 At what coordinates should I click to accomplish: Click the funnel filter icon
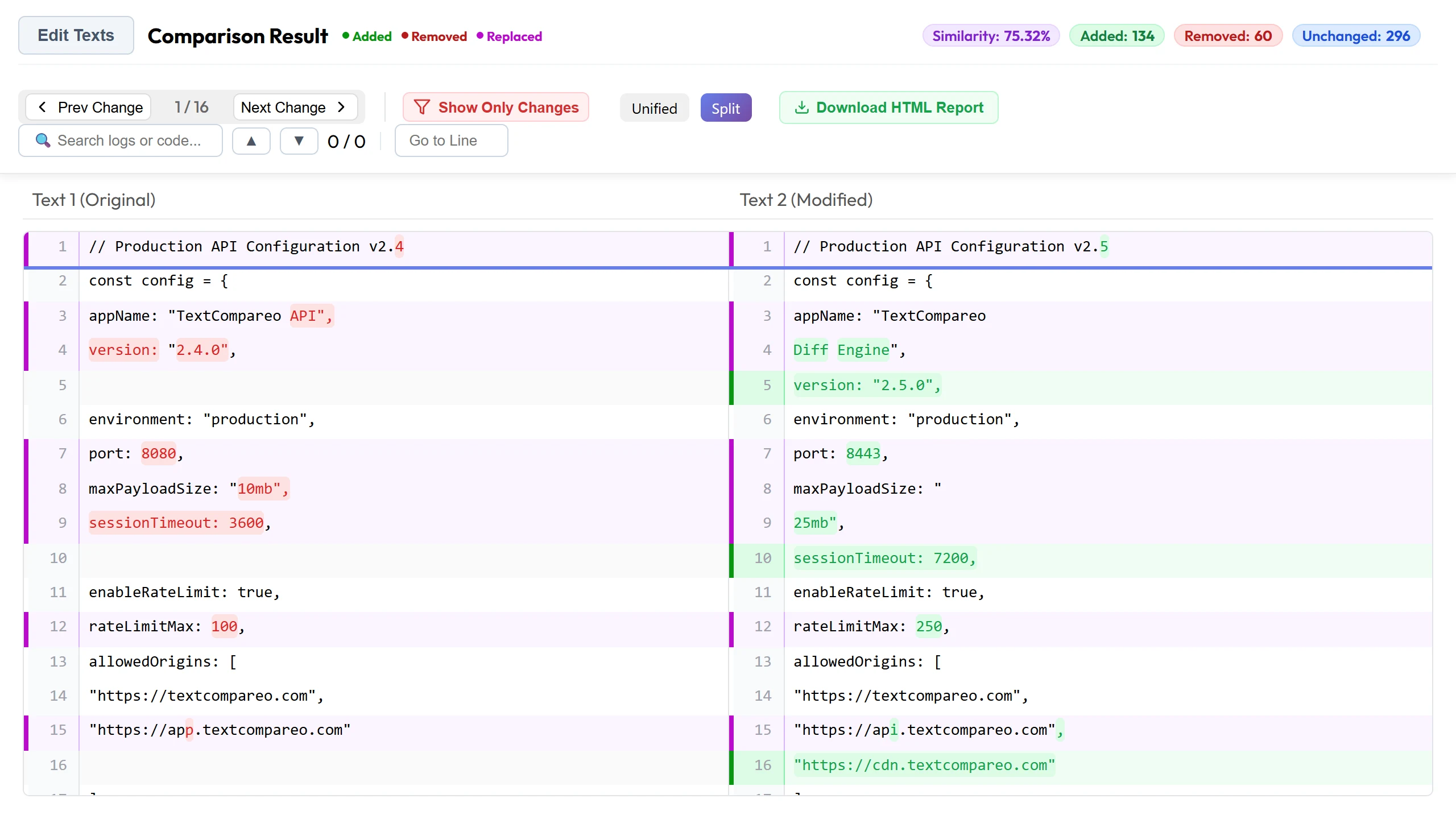point(422,107)
